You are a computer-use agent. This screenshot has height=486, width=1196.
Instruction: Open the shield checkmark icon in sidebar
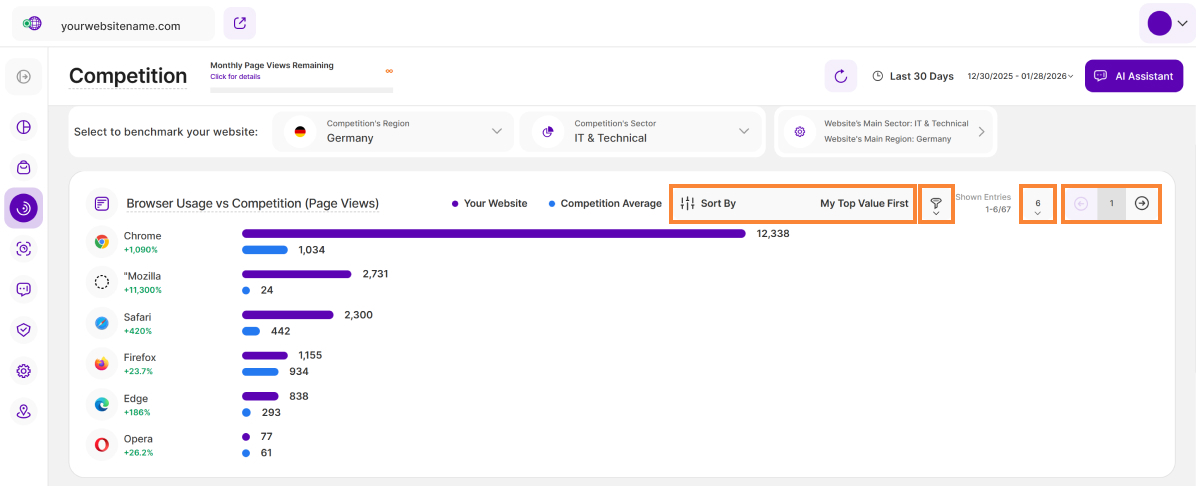point(24,330)
